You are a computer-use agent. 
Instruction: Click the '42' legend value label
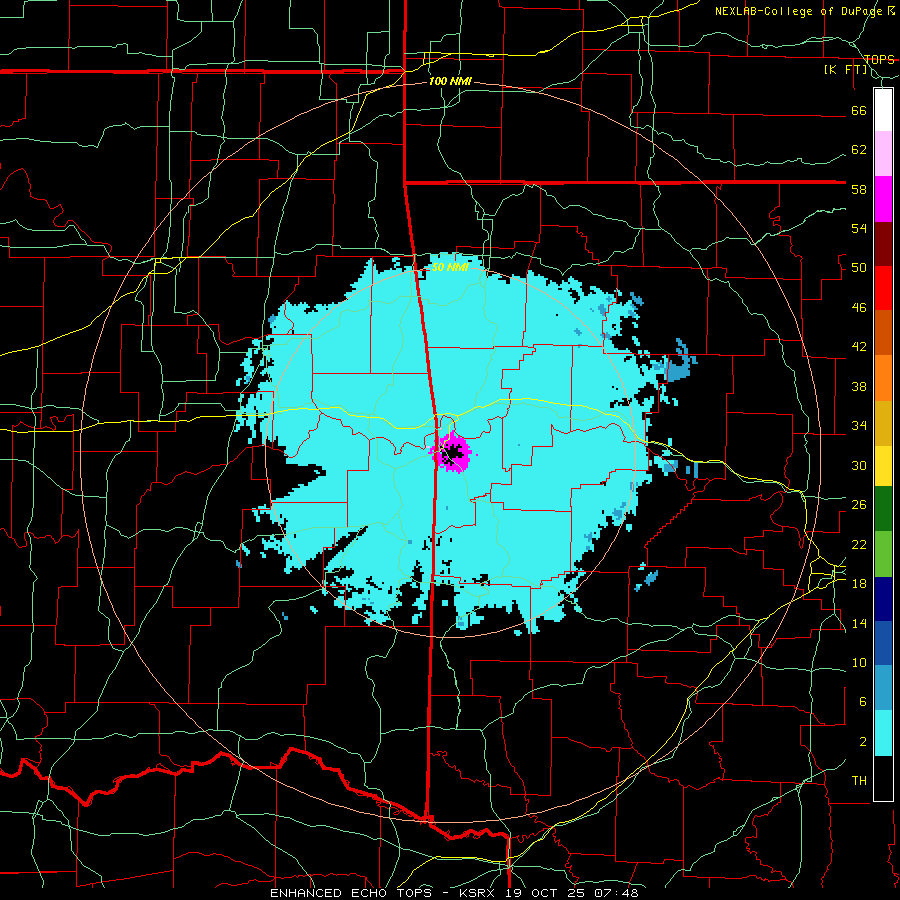point(859,347)
